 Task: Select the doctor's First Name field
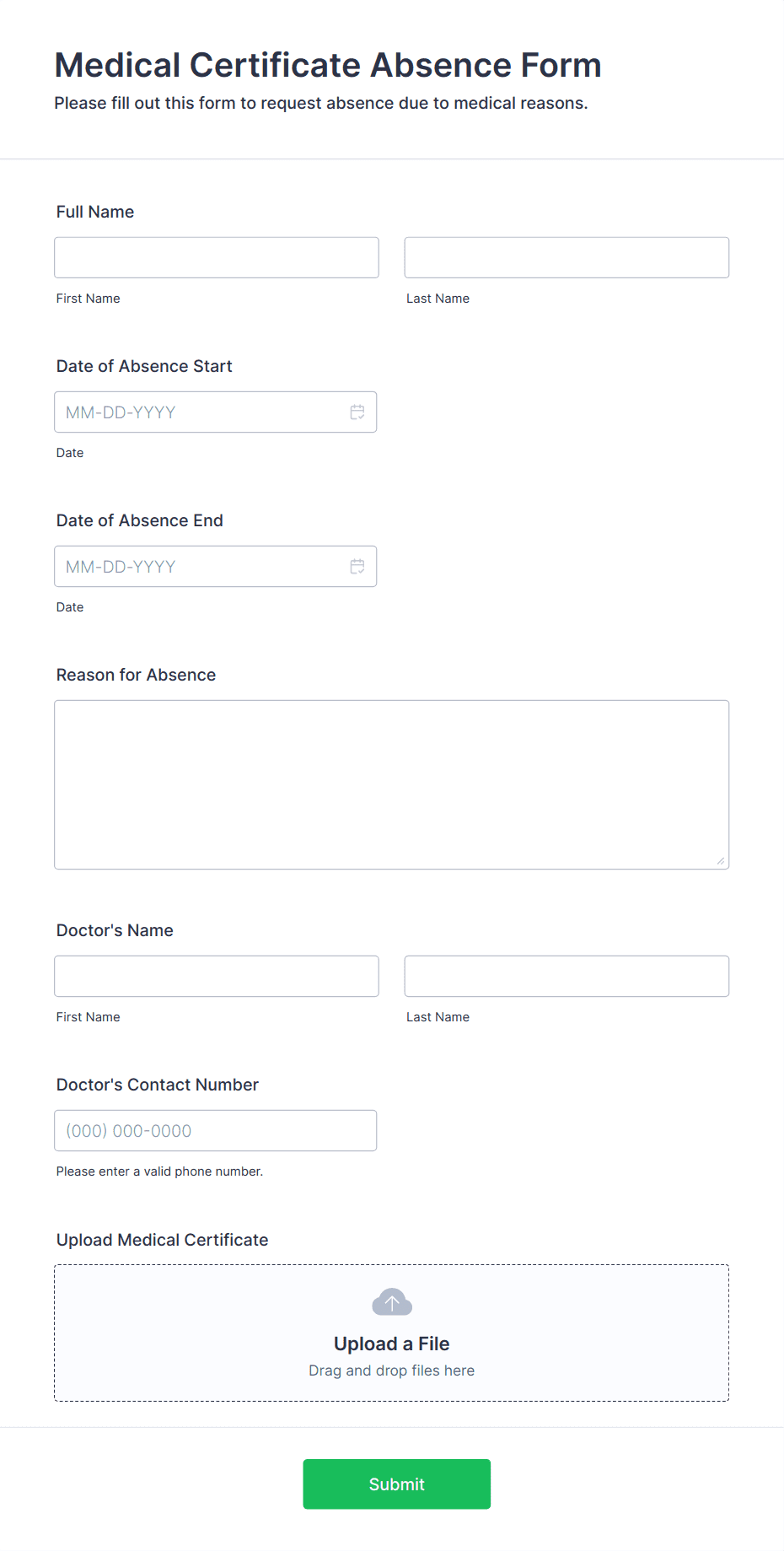click(217, 976)
